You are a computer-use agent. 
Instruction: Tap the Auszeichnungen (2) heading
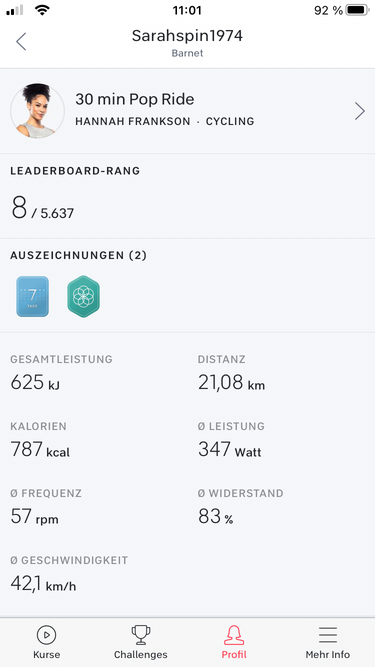point(79,255)
